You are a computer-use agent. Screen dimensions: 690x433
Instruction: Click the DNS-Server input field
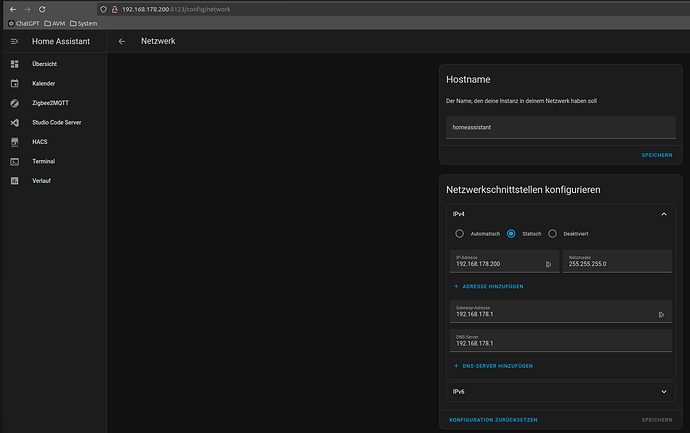click(x=561, y=341)
